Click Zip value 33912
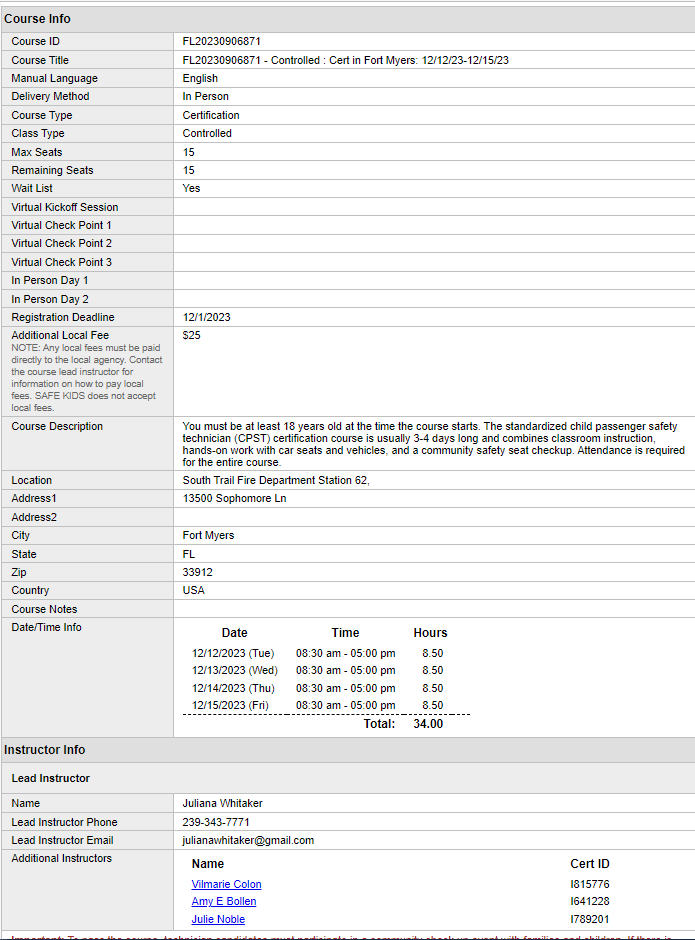This screenshot has height=940, width=695. tap(197, 573)
